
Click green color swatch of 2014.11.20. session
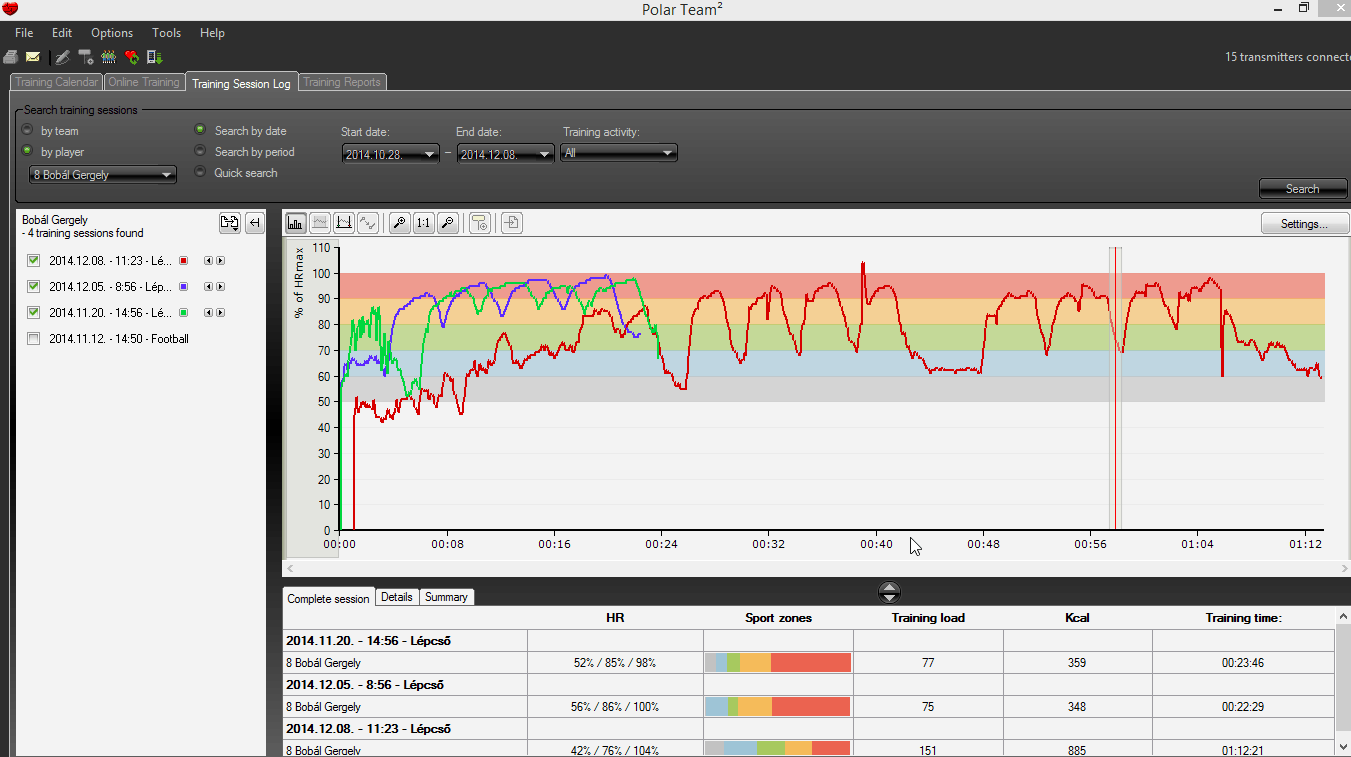[183, 313]
